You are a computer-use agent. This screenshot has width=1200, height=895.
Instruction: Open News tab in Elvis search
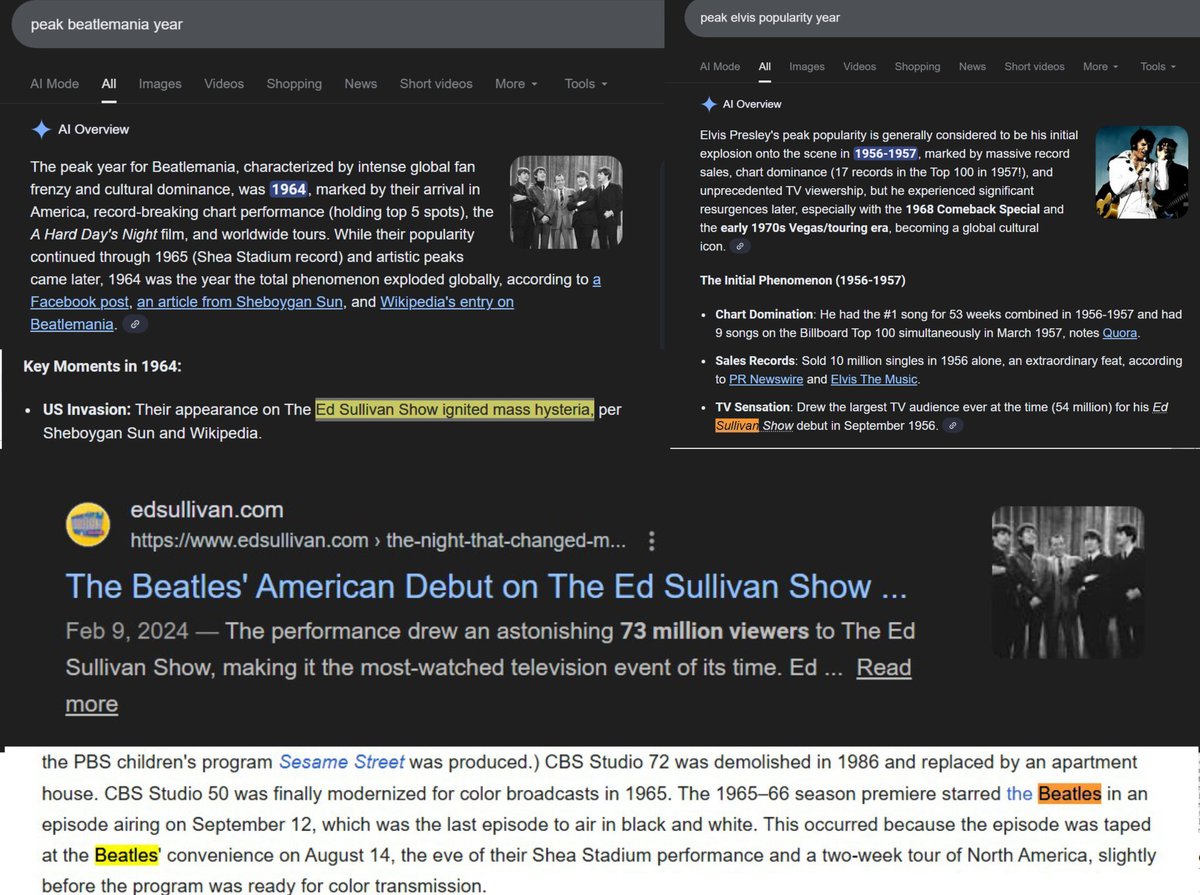pyautogui.click(x=972, y=67)
